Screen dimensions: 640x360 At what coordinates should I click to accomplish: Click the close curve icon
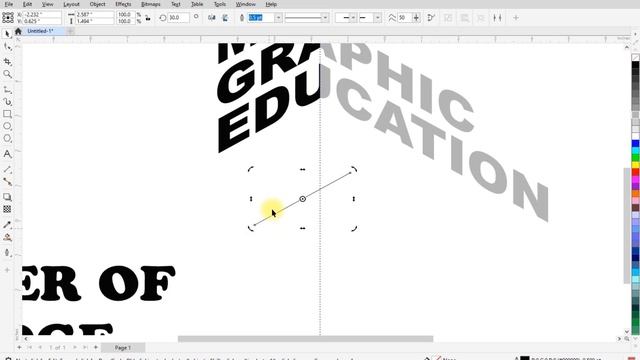(431, 18)
